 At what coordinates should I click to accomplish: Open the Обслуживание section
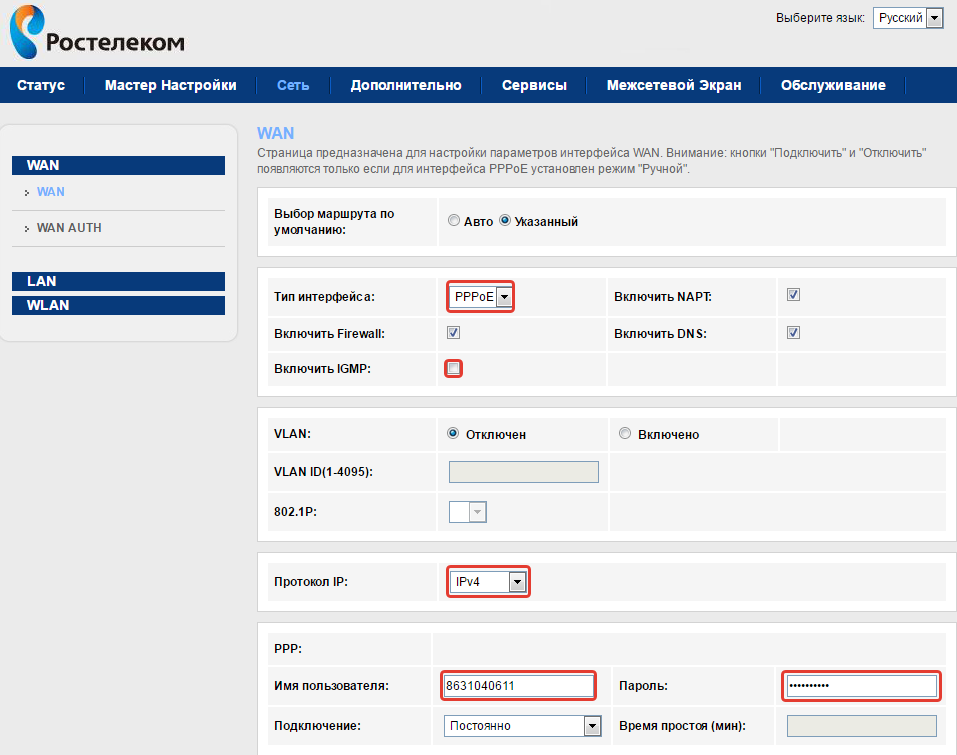[x=832, y=85]
